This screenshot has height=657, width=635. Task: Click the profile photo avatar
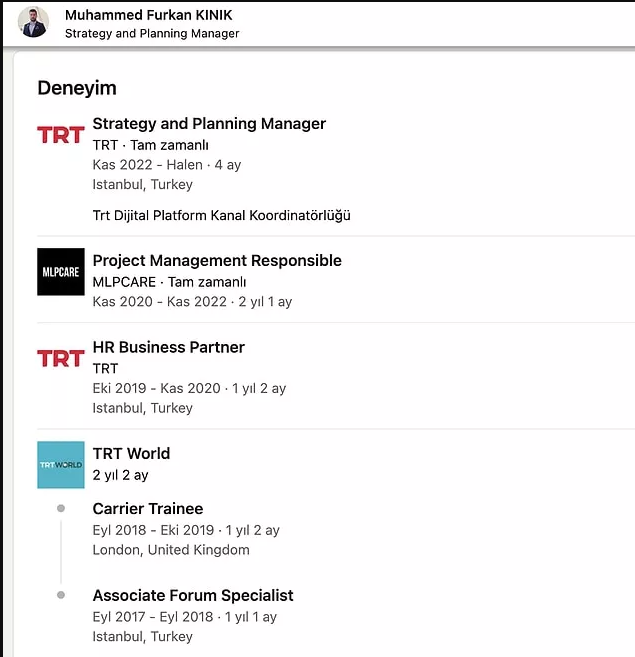click(34, 22)
